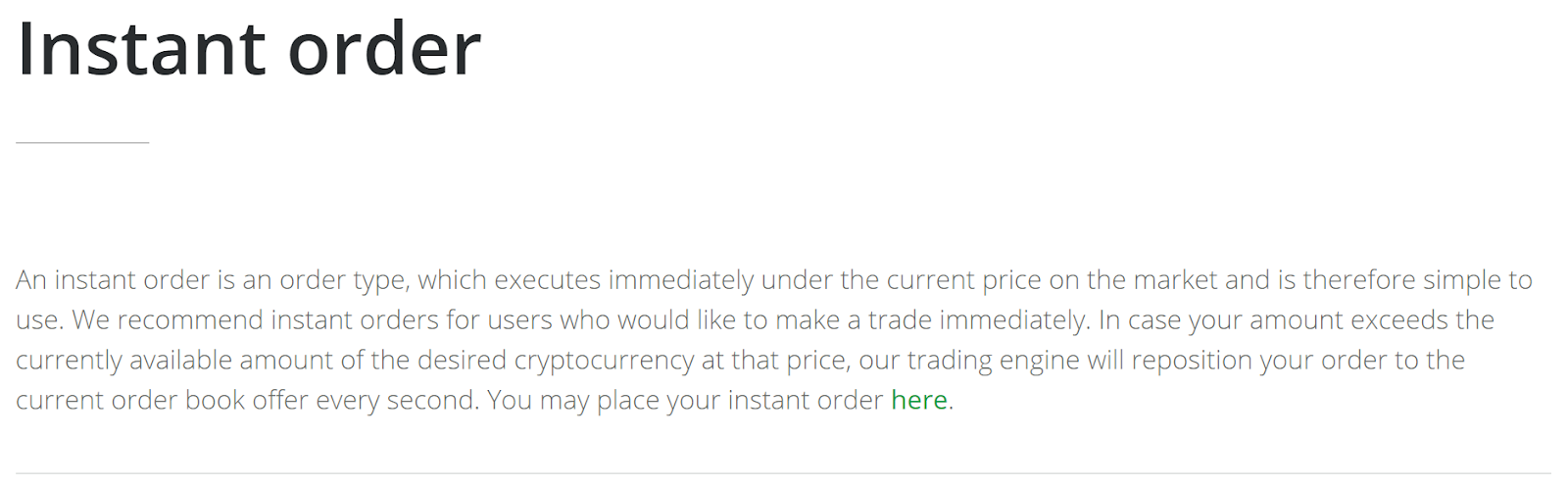This screenshot has height=486, width=1568.
Task: Click the phrase "You may place your instant order"
Action: pos(685,400)
